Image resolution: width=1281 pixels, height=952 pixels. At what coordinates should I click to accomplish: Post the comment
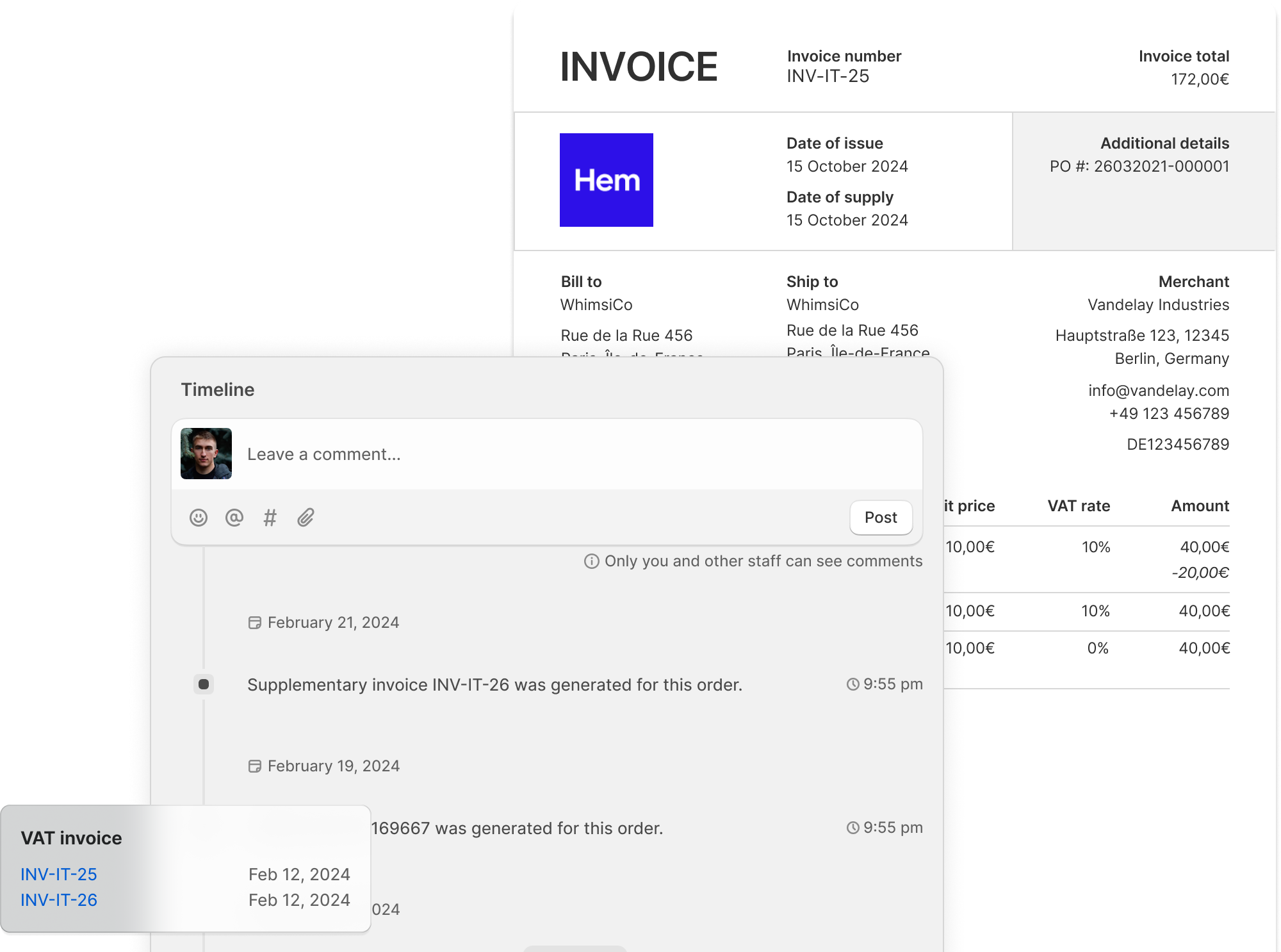(881, 518)
